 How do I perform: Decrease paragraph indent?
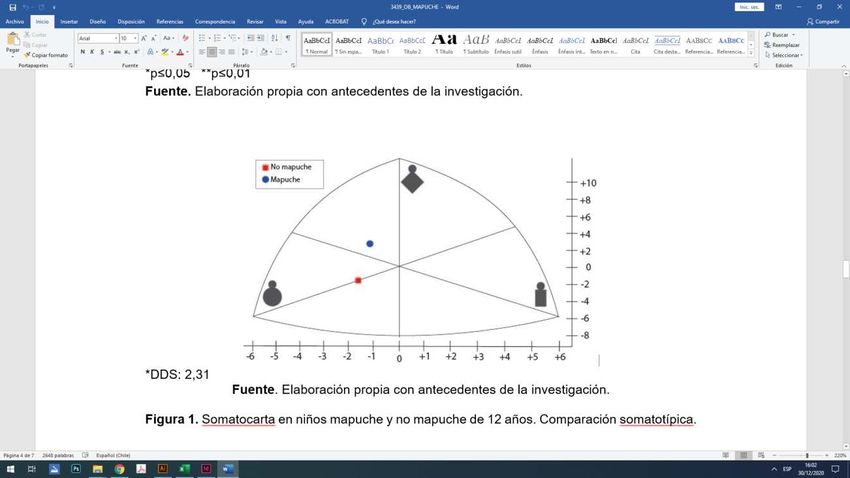250,38
